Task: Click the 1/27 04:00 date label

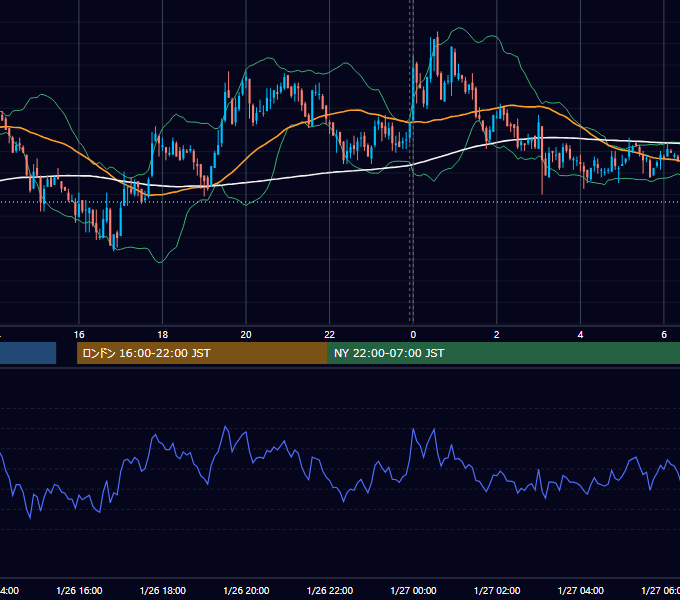Action: pyautogui.click(x=581, y=591)
